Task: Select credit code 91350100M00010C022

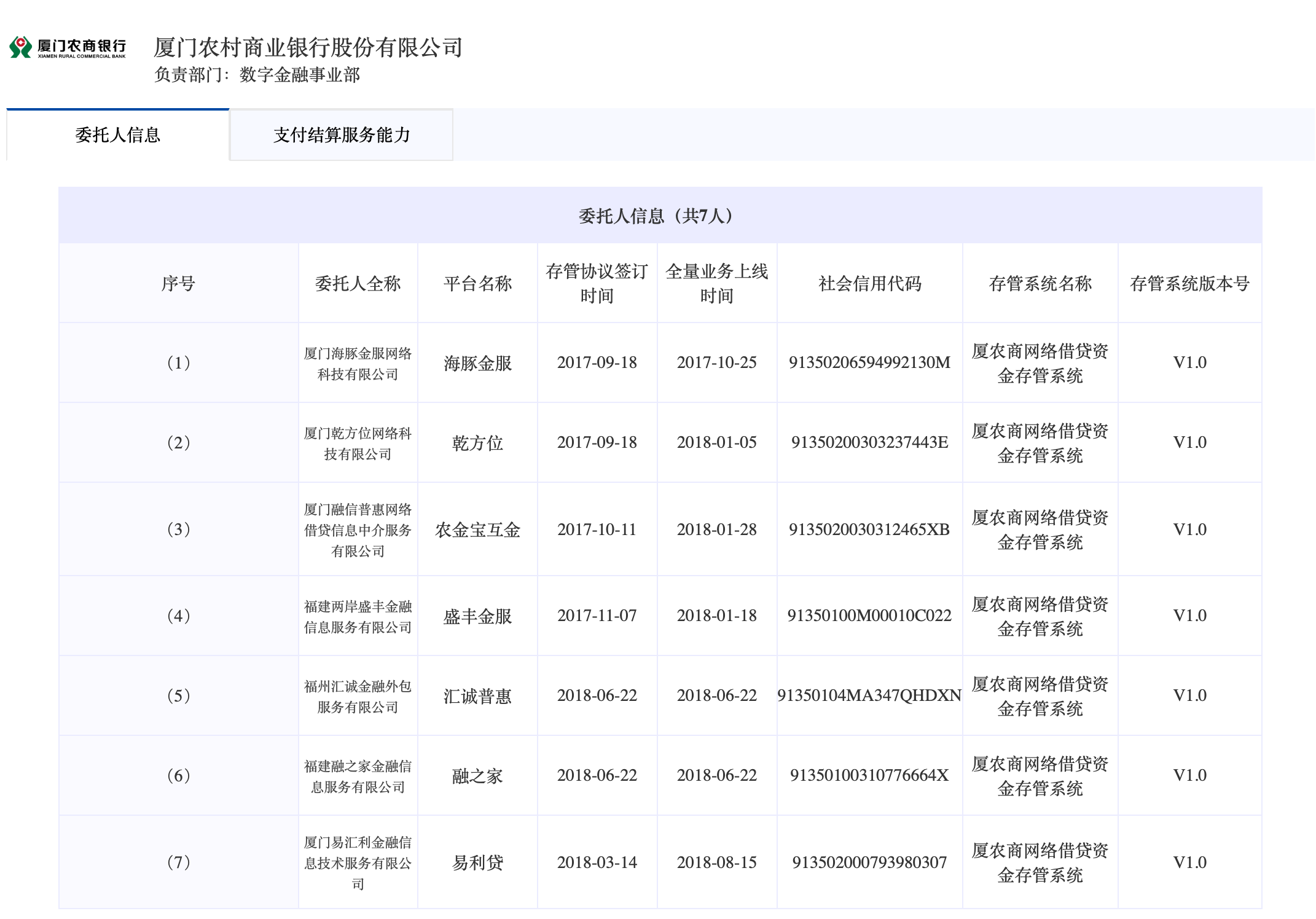Action: (x=870, y=616)
